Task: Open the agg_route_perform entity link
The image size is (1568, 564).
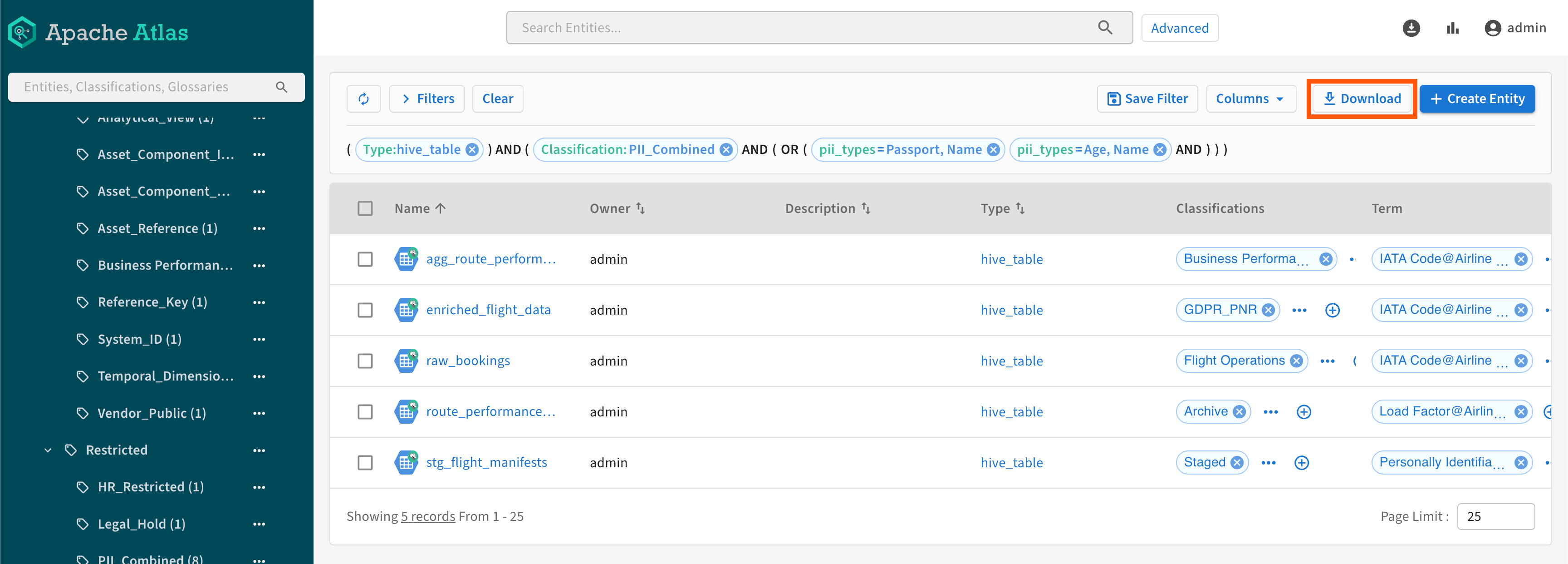Action: coord(490,259)
